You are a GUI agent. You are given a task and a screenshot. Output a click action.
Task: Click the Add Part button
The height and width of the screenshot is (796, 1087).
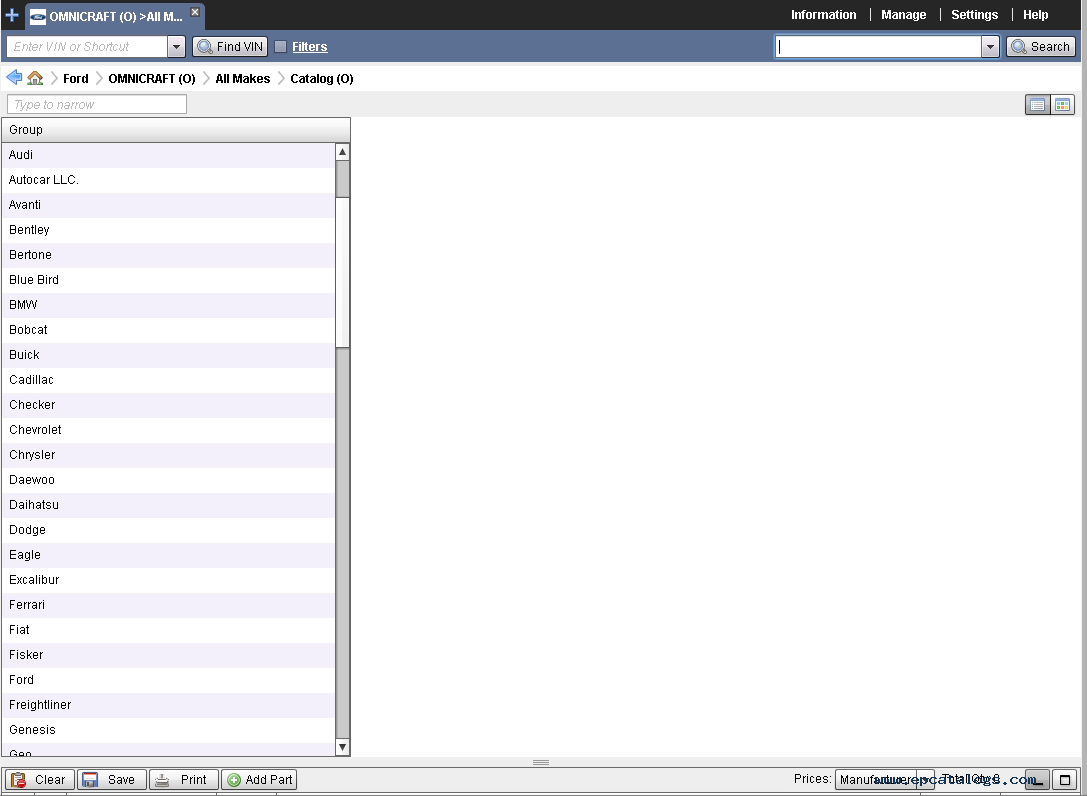click(x=259, y=780)
